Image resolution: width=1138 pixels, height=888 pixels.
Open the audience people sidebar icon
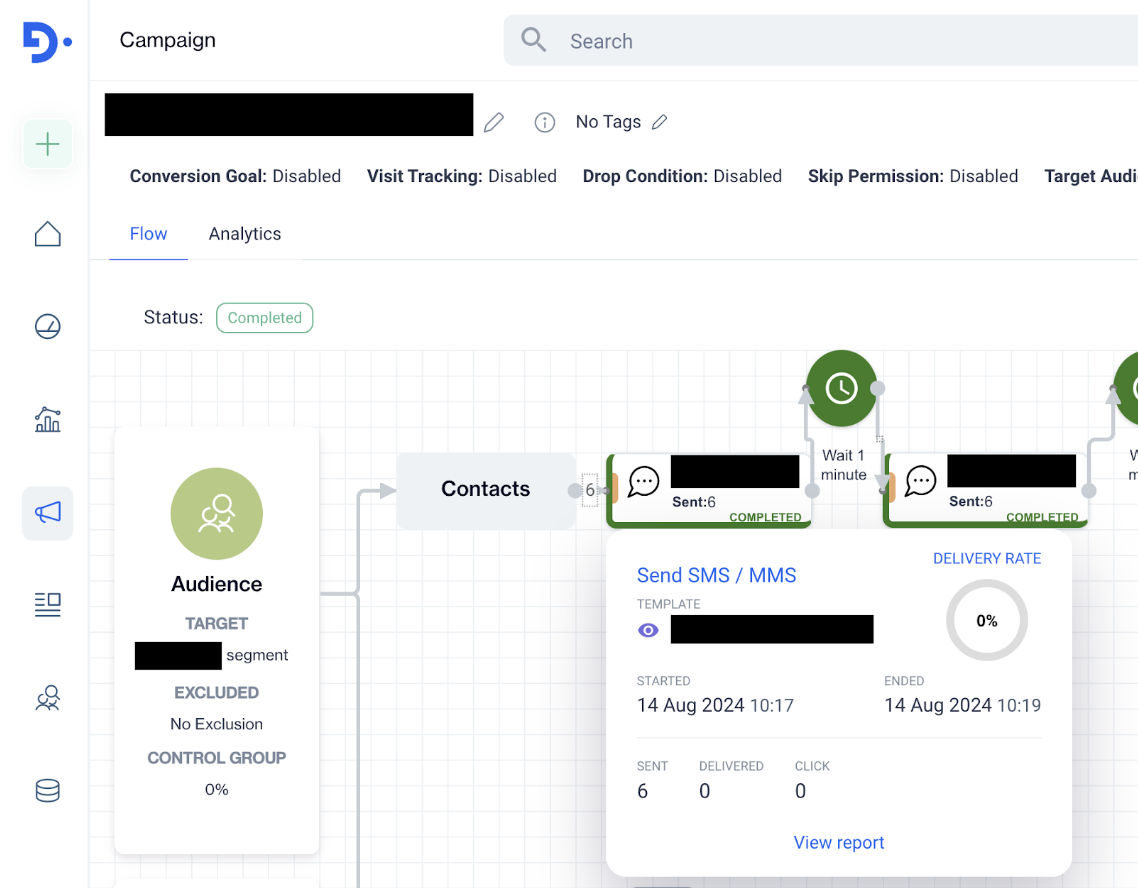click(48, 698)
